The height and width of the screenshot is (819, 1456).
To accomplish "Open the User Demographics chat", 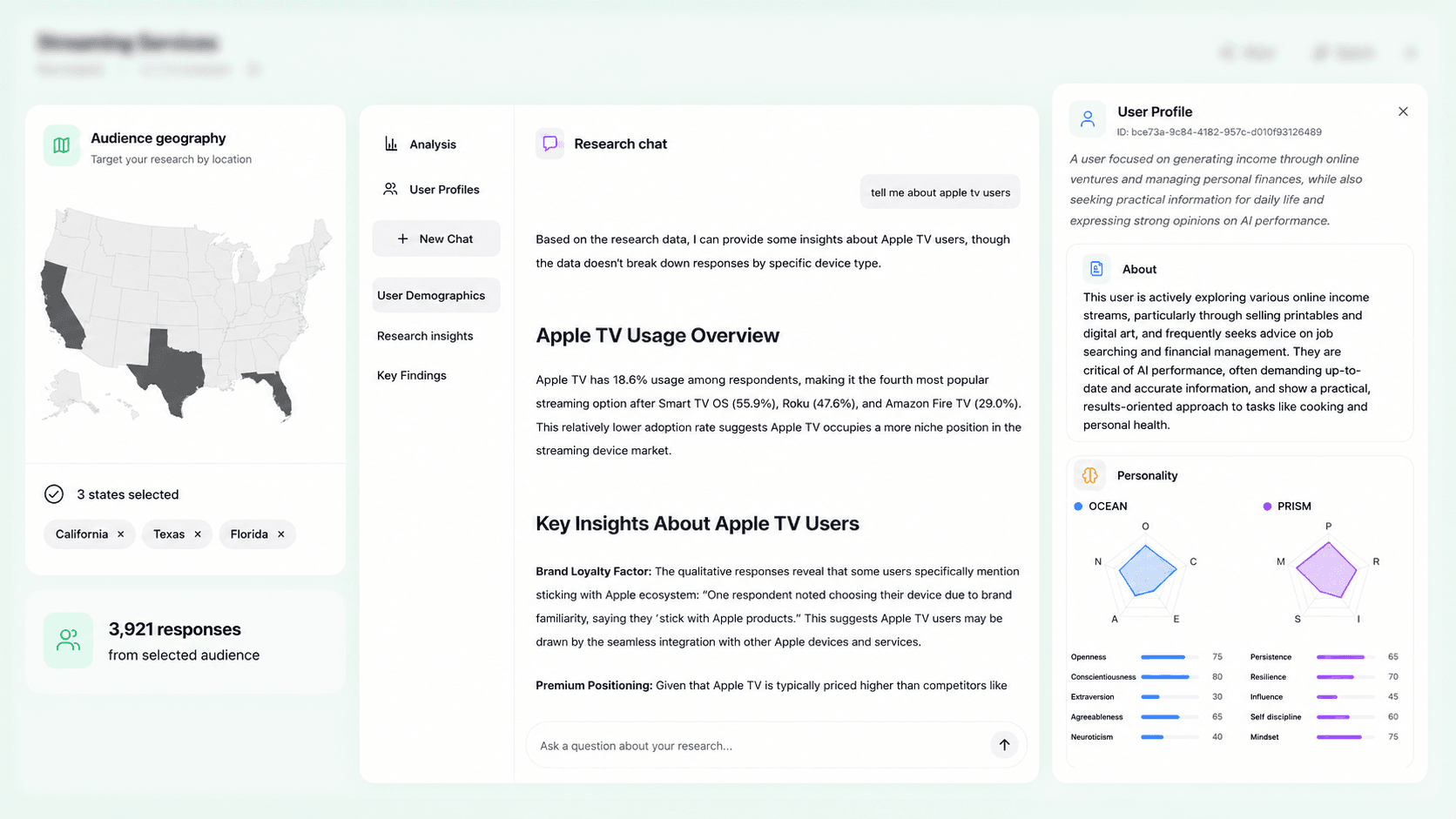I will pyautogui.click(x=436, y=296).
